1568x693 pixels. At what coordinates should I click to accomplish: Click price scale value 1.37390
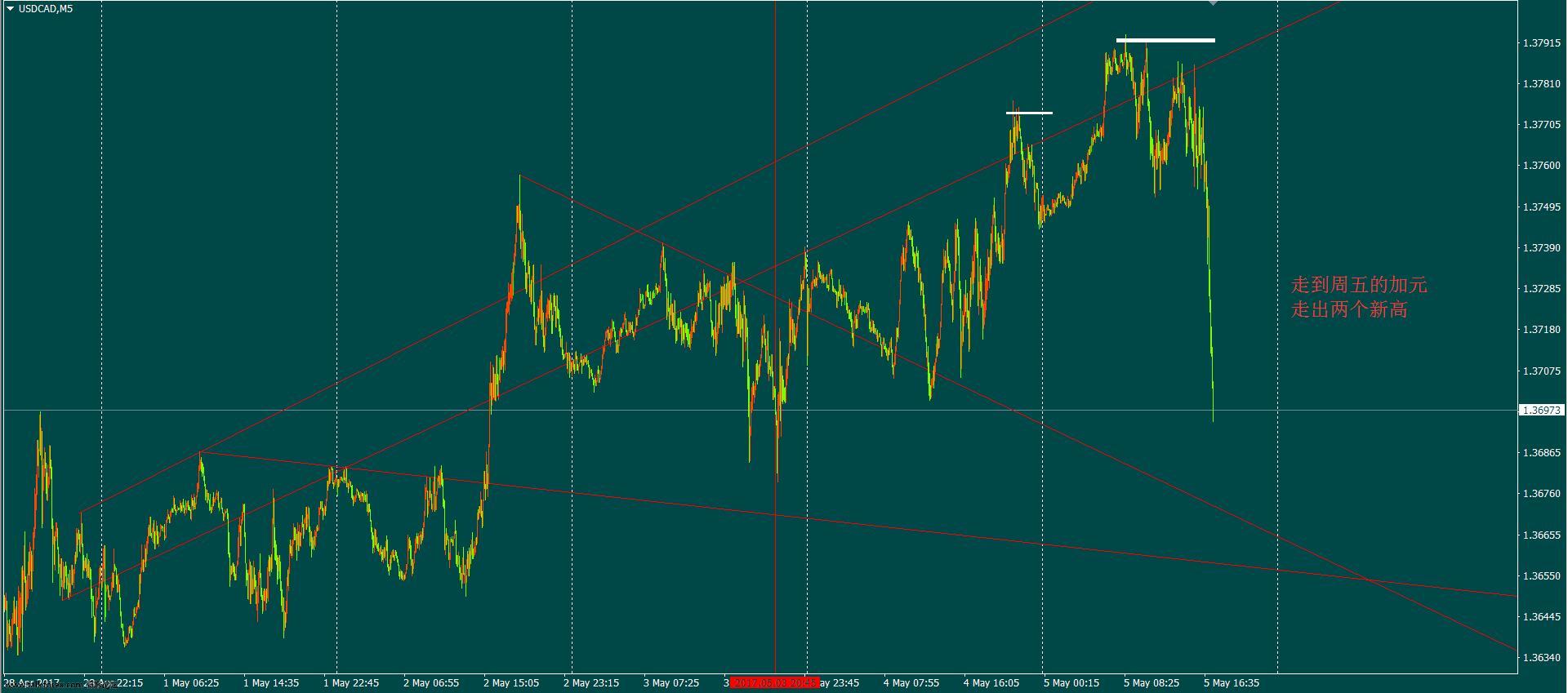(x=1542, y=247)
